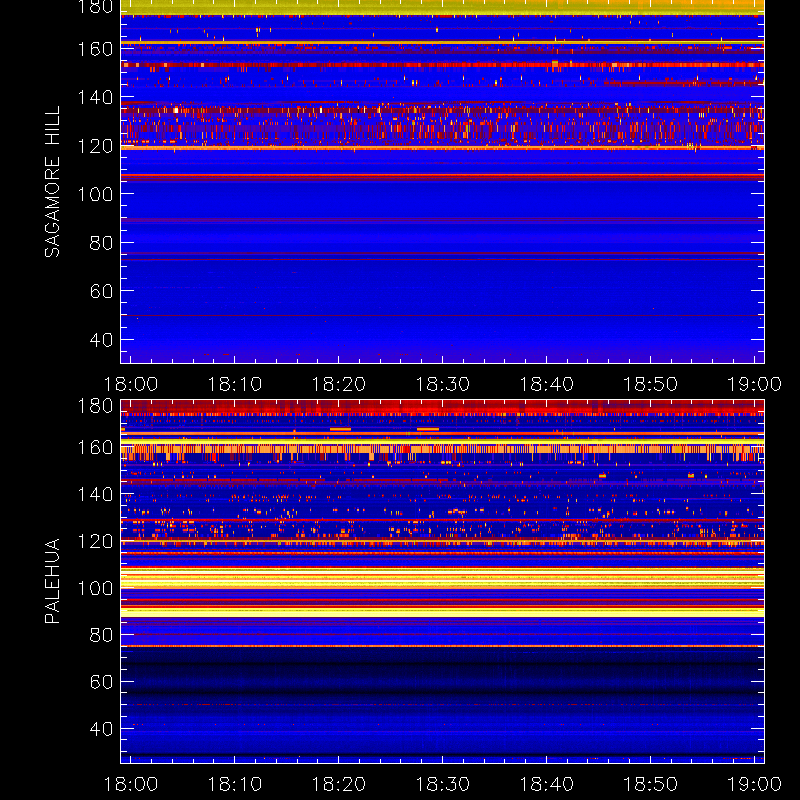This screenshot has width=800, height=800.
Task: Click the 180 tick label on Palehua axis
Action: click(95, 406)
